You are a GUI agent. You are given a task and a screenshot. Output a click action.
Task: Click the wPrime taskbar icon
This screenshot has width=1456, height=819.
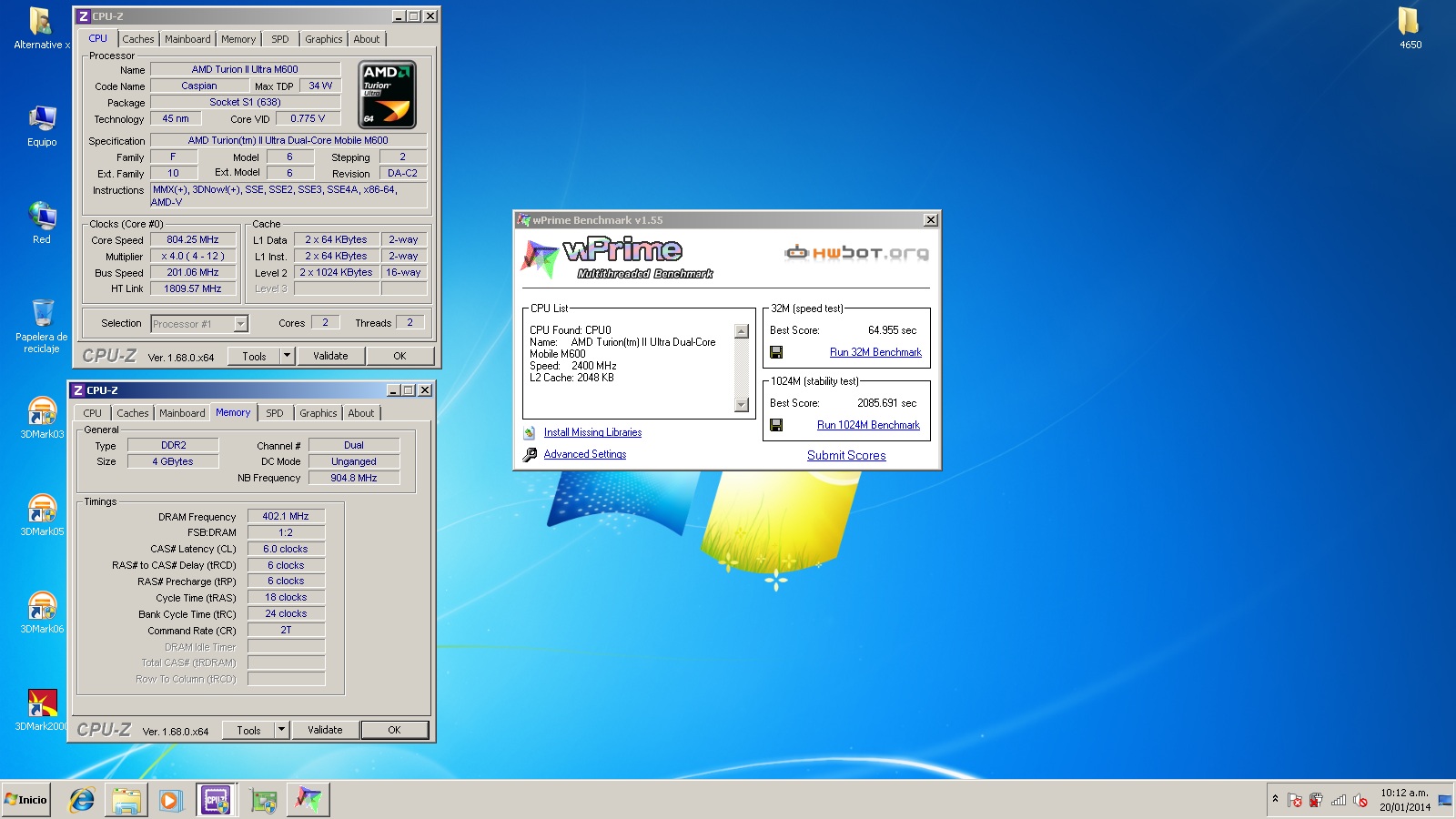[x=308, y=800]
